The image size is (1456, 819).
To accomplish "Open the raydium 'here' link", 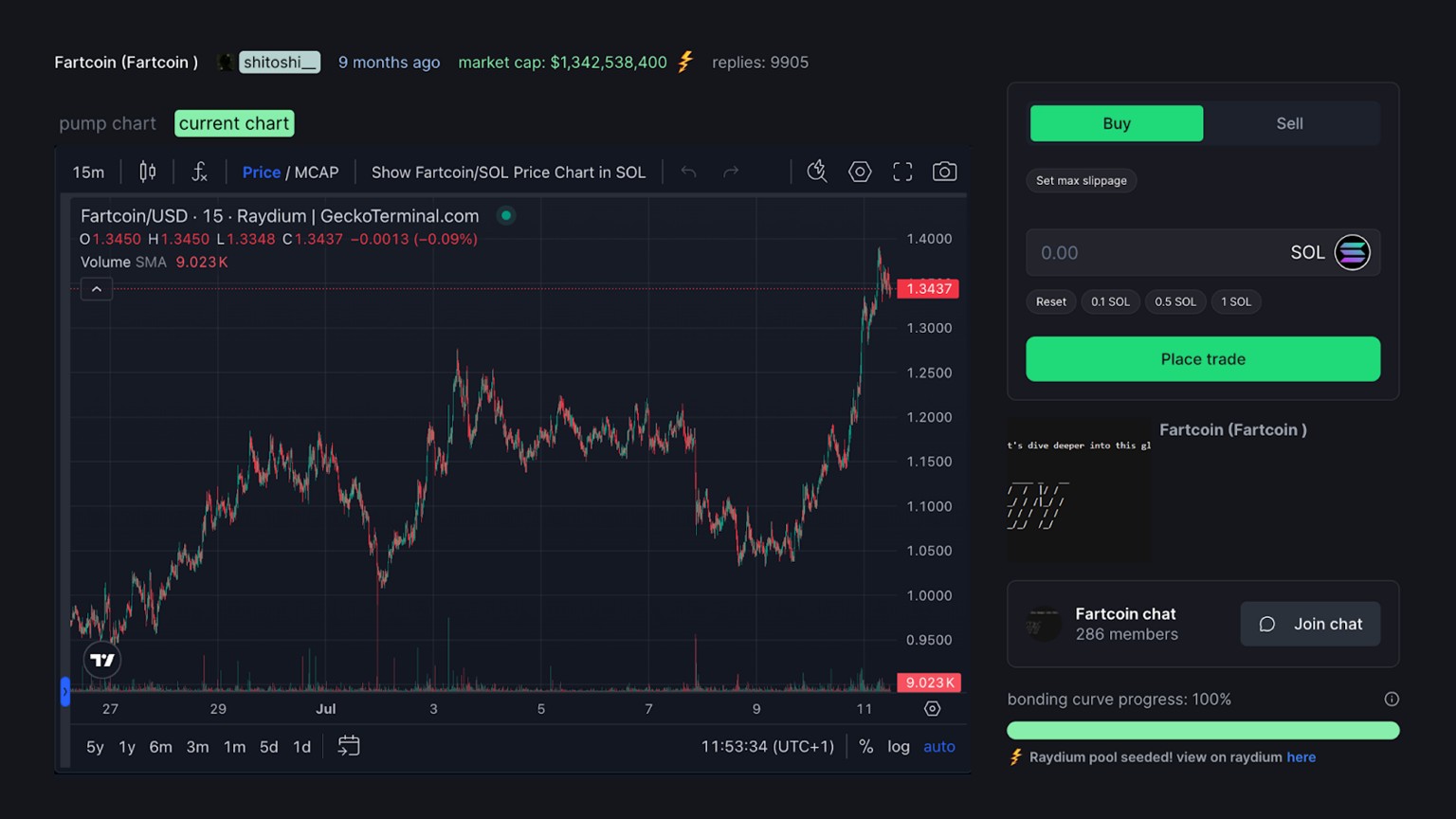I will coord(1301,757).
